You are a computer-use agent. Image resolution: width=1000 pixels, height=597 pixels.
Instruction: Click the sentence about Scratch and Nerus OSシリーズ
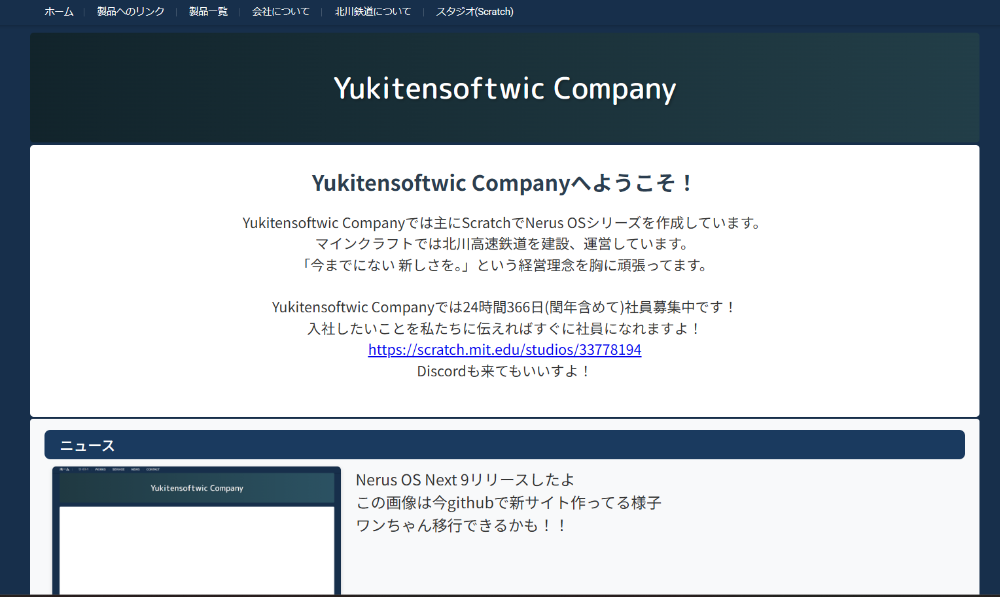click(x=504, y=223)
